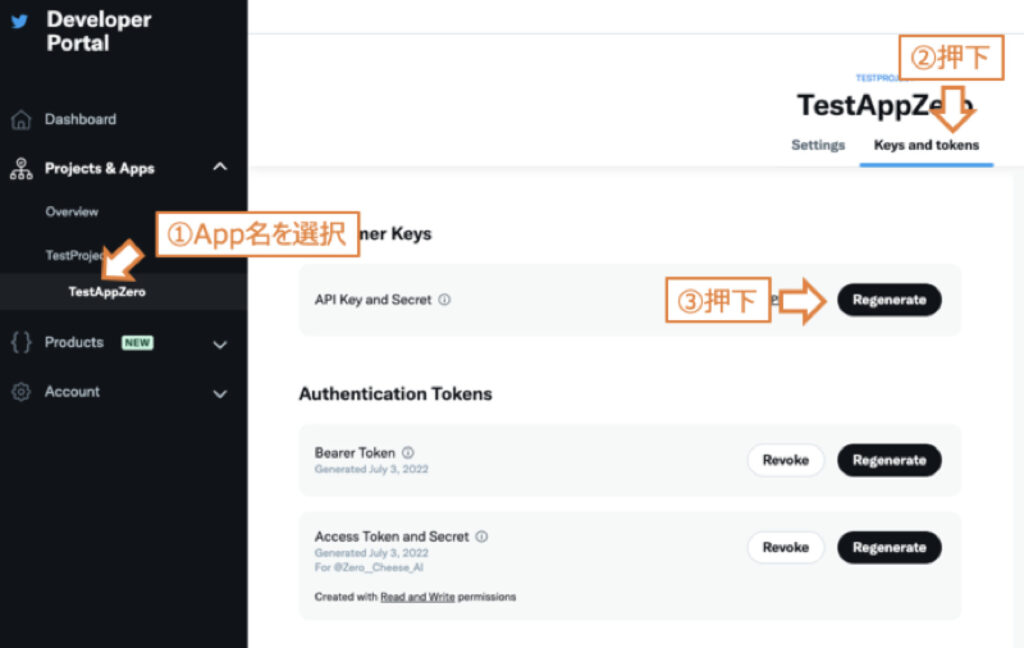1024x648 pixels.
Task: Expand the Account section chevron
Action: (220, 394)
